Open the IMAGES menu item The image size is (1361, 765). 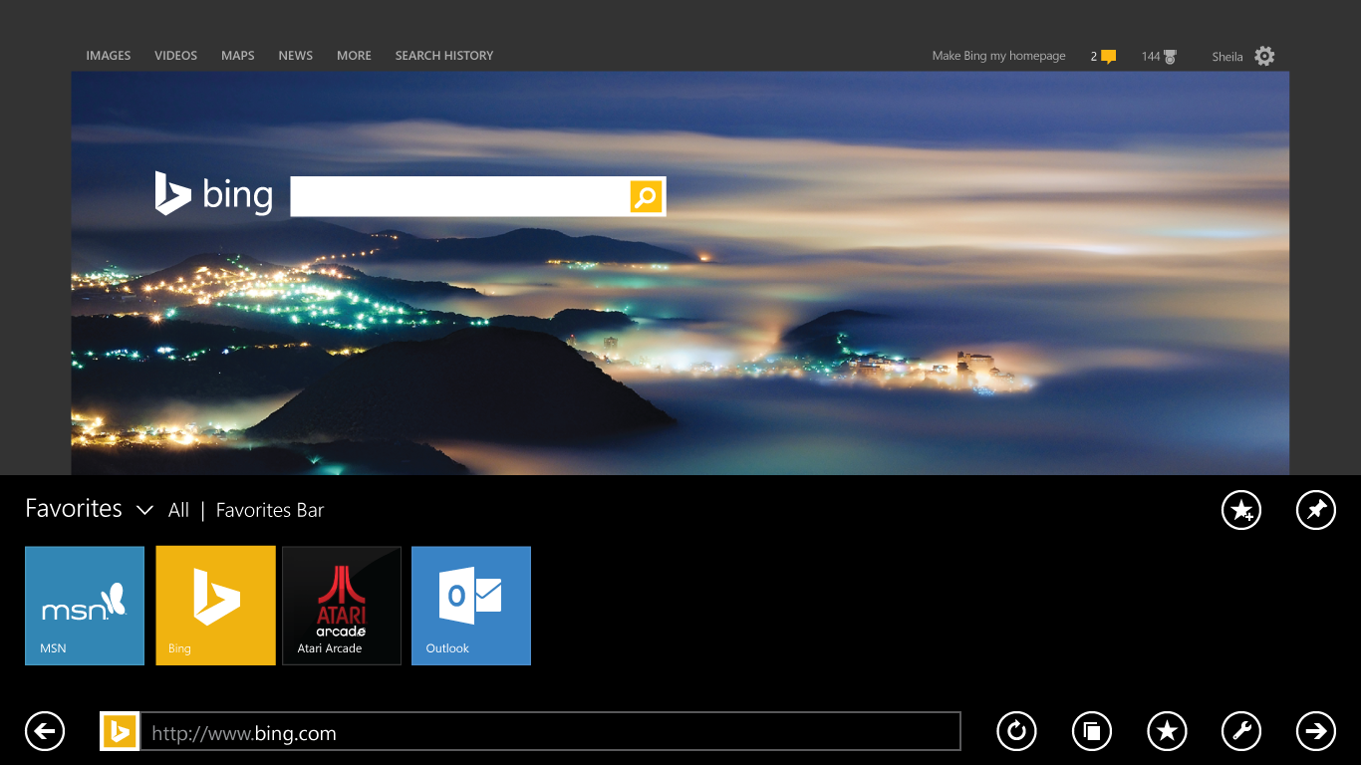(108, 56)
